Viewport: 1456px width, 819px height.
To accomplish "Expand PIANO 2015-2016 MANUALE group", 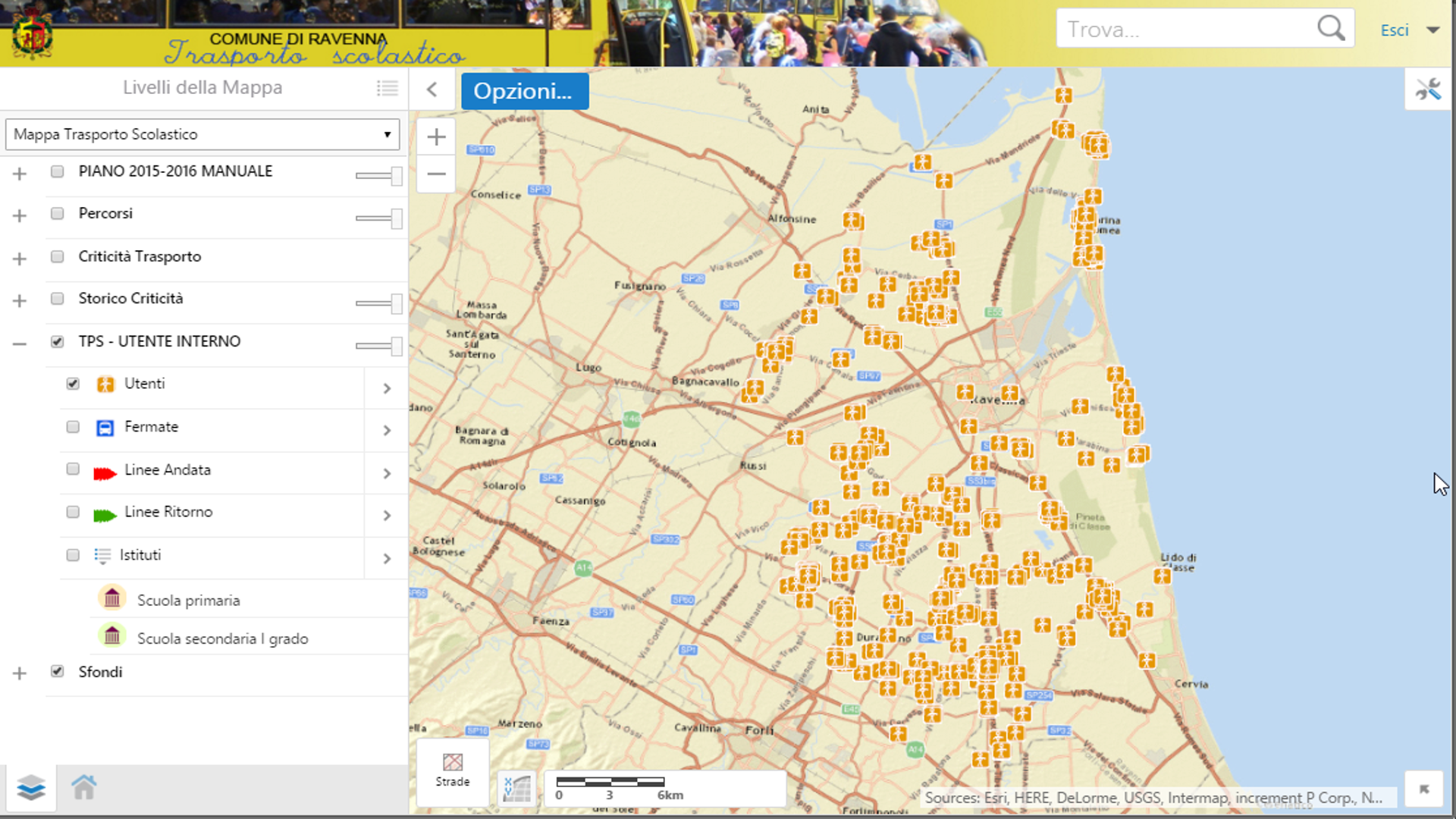I will (20, 174).
